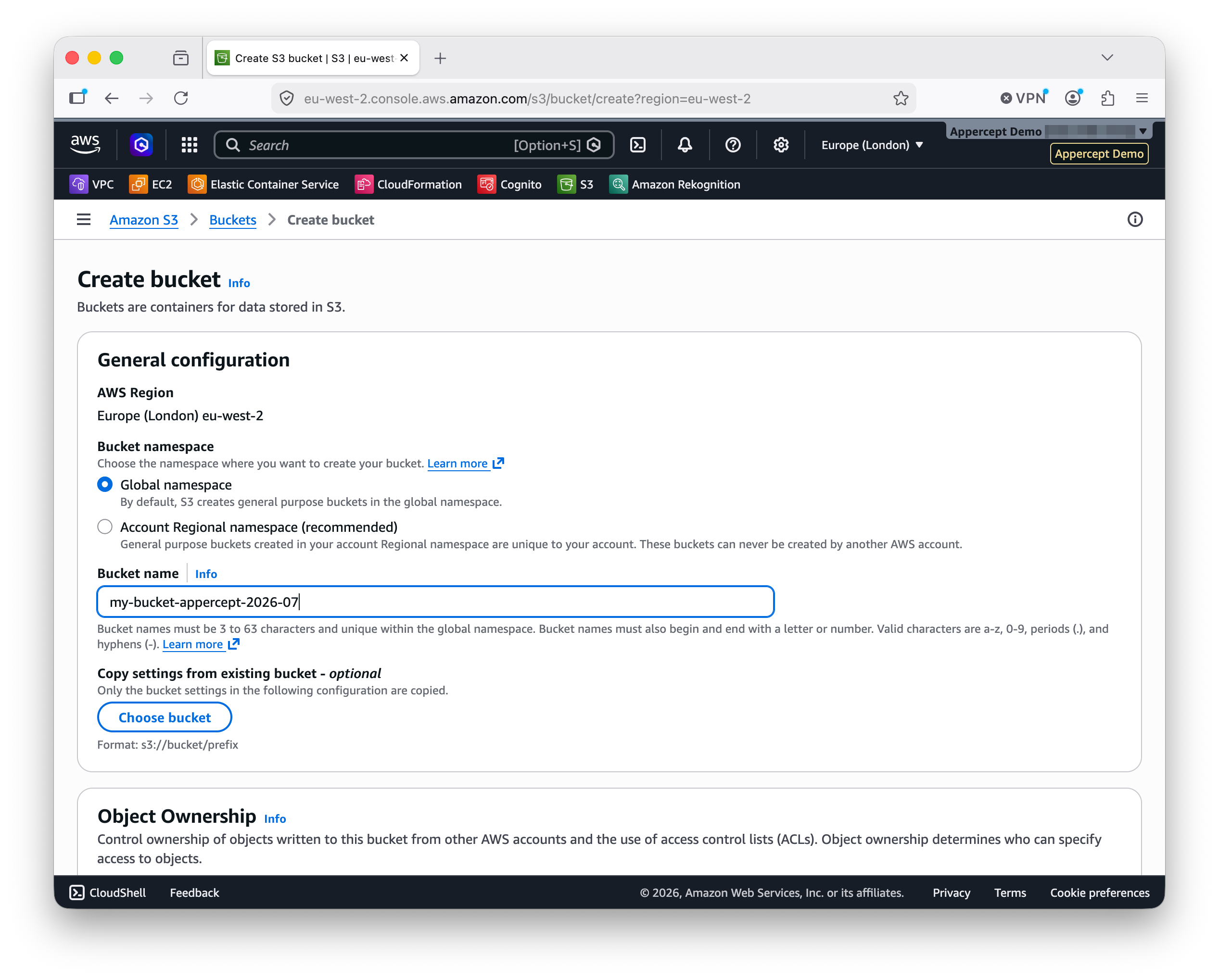Show the page info panel icon
Image resolution: width=1219 pixels, height=980 pixels.
tap(1135, 219)
